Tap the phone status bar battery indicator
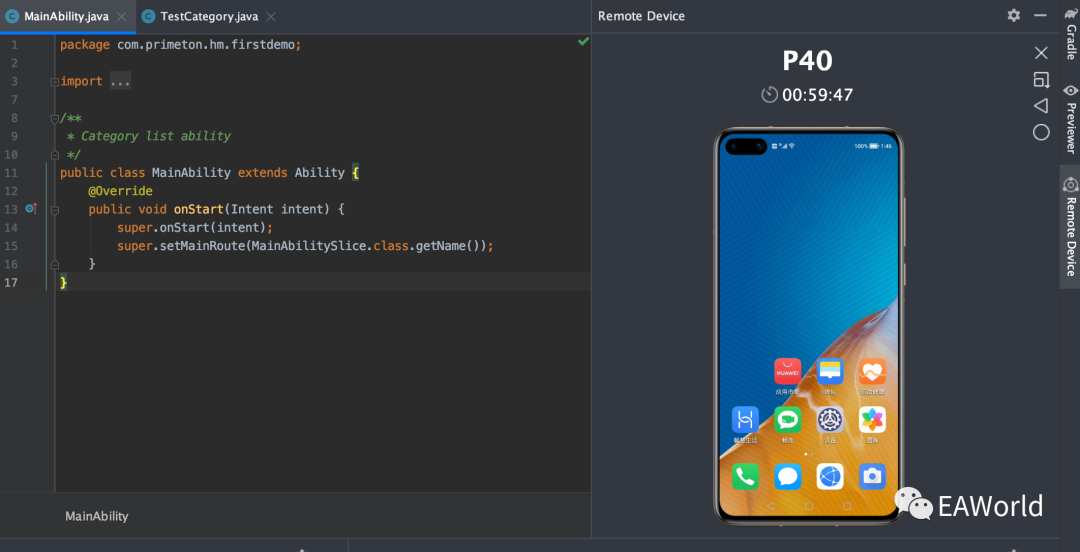The image size is (1080, 552). click(874, 146)
